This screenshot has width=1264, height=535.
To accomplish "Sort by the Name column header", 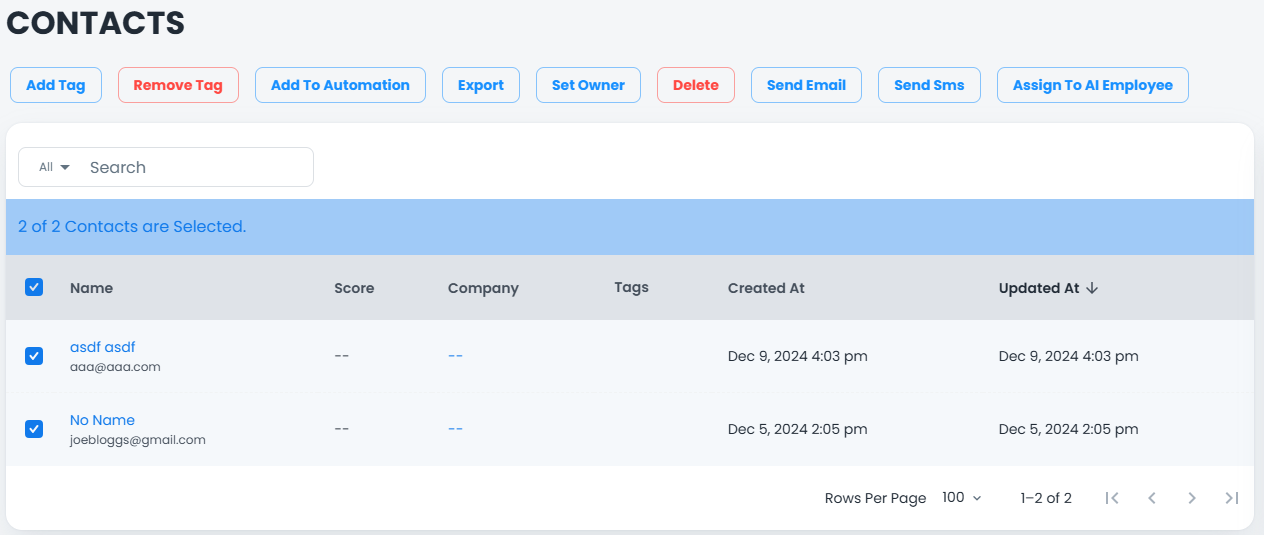I will [x=91, y=288].
